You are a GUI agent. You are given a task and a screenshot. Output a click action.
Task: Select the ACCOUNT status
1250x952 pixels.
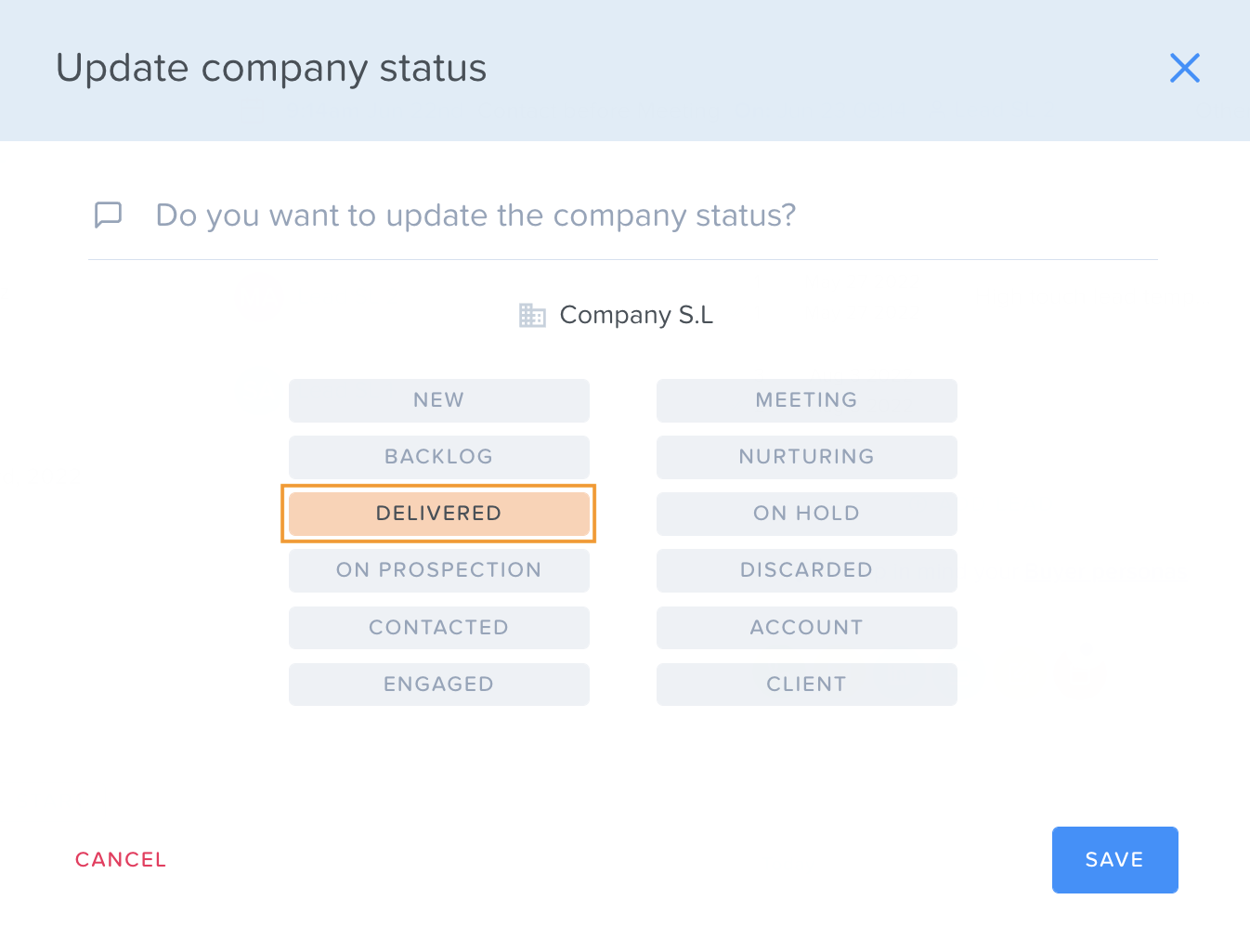click(x=806, y=628)
